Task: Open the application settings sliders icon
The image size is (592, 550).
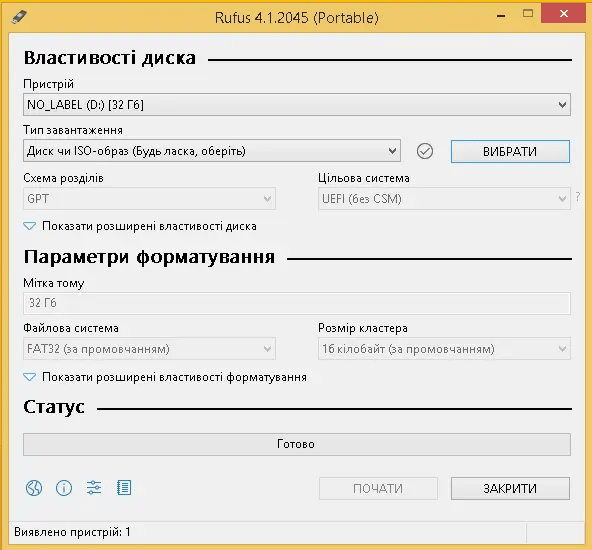Action: pos(94,488)
